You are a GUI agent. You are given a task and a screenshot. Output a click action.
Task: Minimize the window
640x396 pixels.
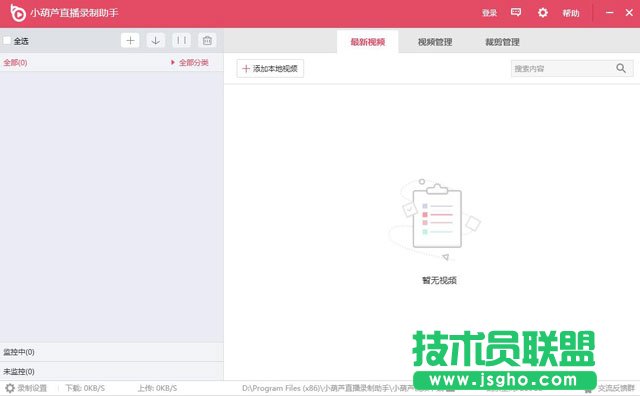[609, 13]
